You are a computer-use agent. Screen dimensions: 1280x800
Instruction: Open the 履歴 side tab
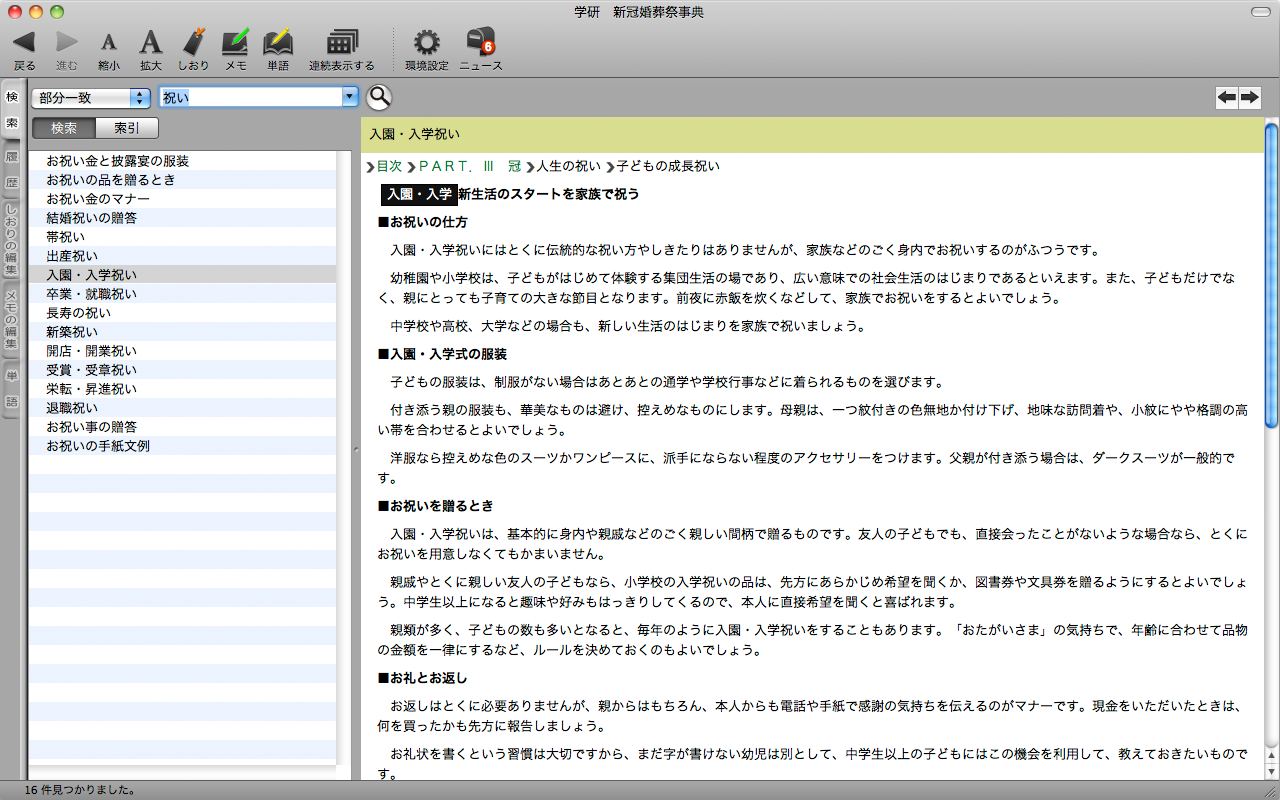pyautogui.click(x=12, y=170)
